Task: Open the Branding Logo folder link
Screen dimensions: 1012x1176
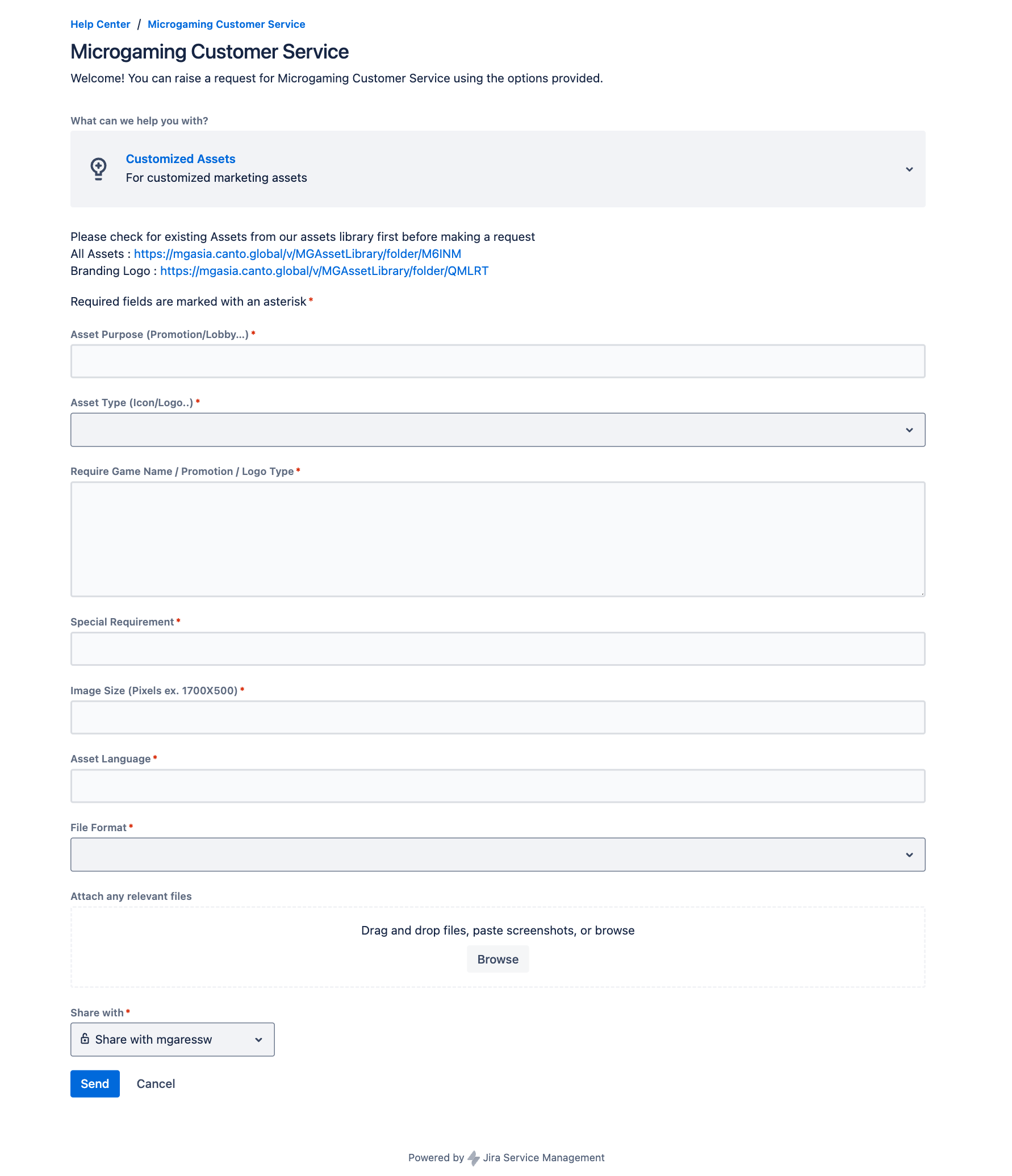Action: click(324, 271)
